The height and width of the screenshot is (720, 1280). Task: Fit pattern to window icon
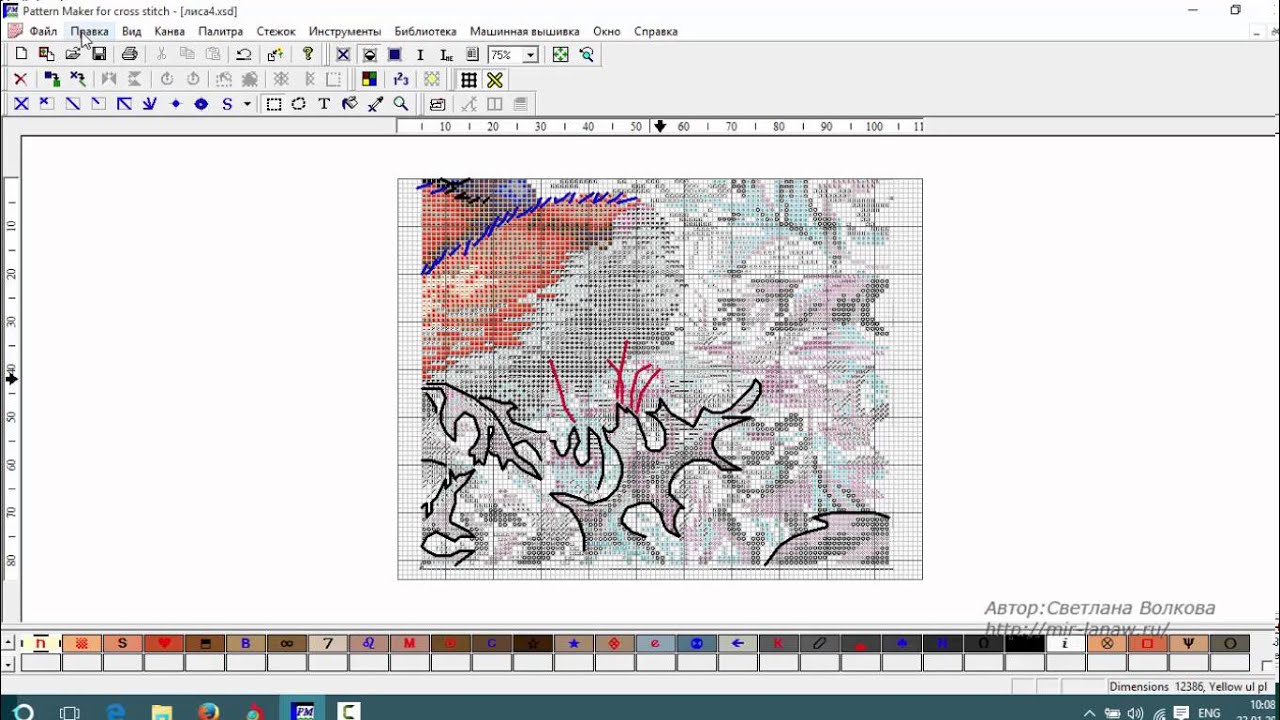pos(560,55)
